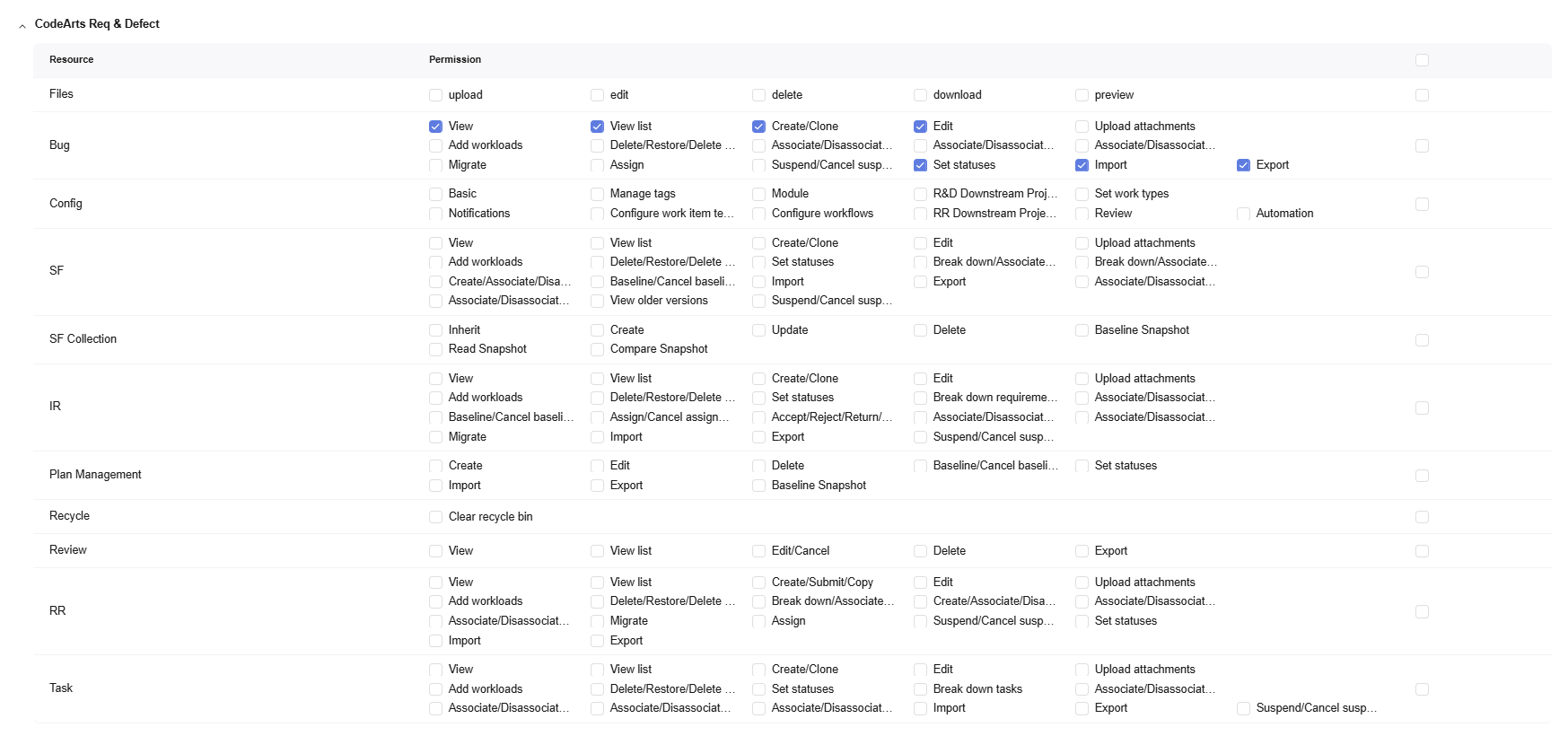Check the Edit permission for IR
The image size is (1568, 736).
point(920,379)
